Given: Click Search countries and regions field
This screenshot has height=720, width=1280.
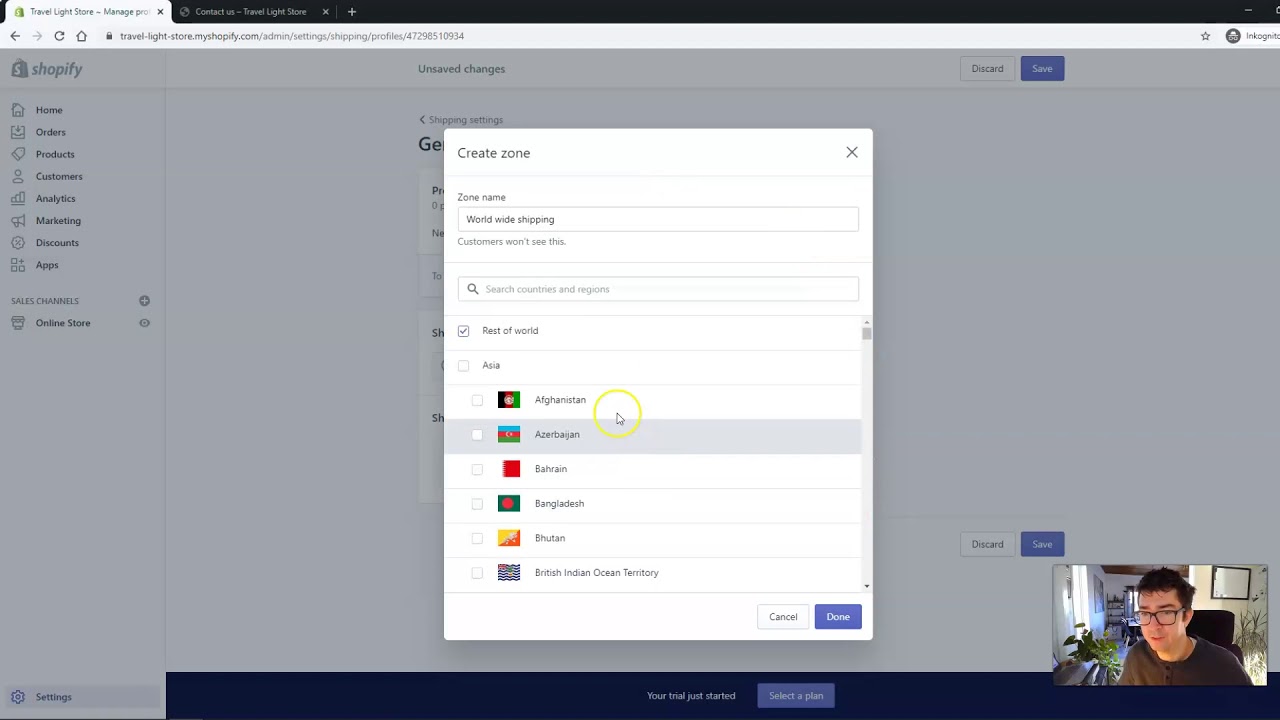Looking at the screenshot, I should pyautogui.click(x=658, y=289).
